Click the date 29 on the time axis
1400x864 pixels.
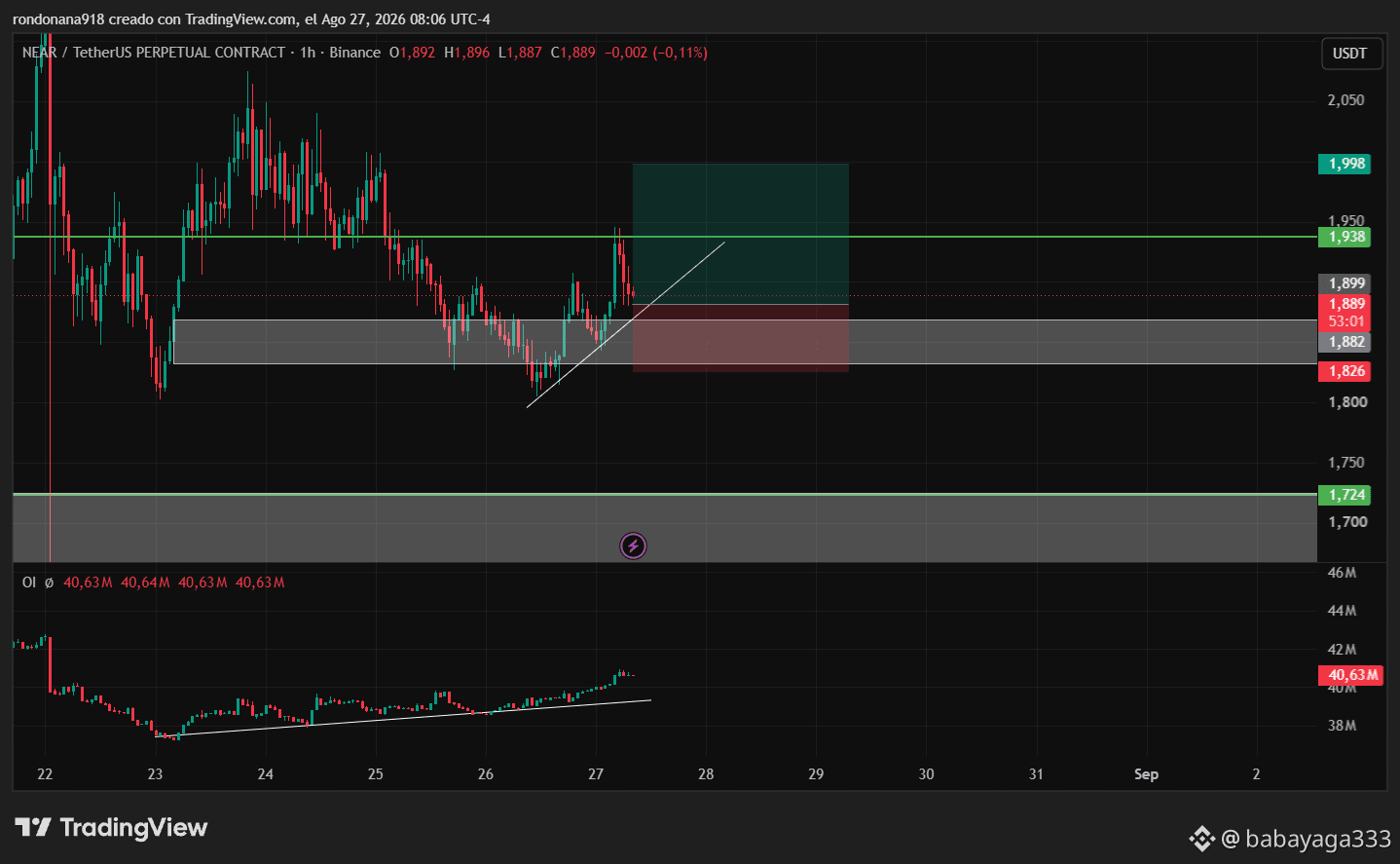point(816,774)
